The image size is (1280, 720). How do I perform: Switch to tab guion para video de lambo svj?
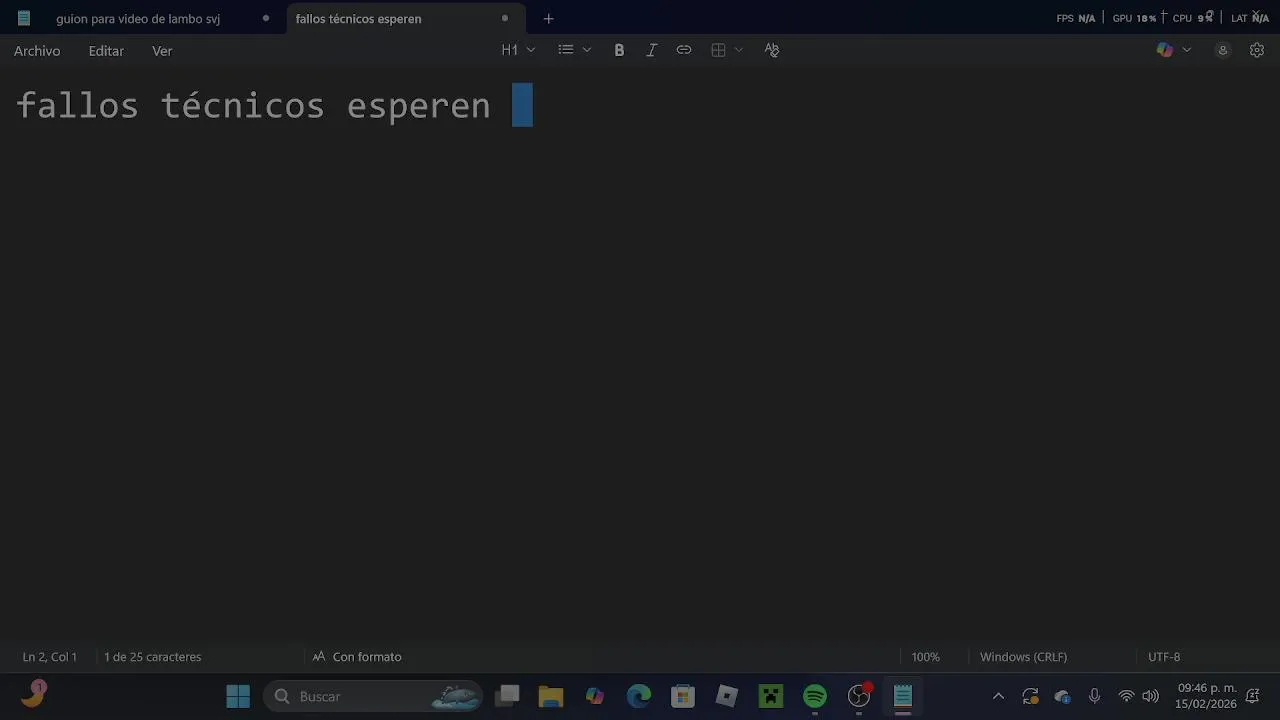tap(138, 19)
